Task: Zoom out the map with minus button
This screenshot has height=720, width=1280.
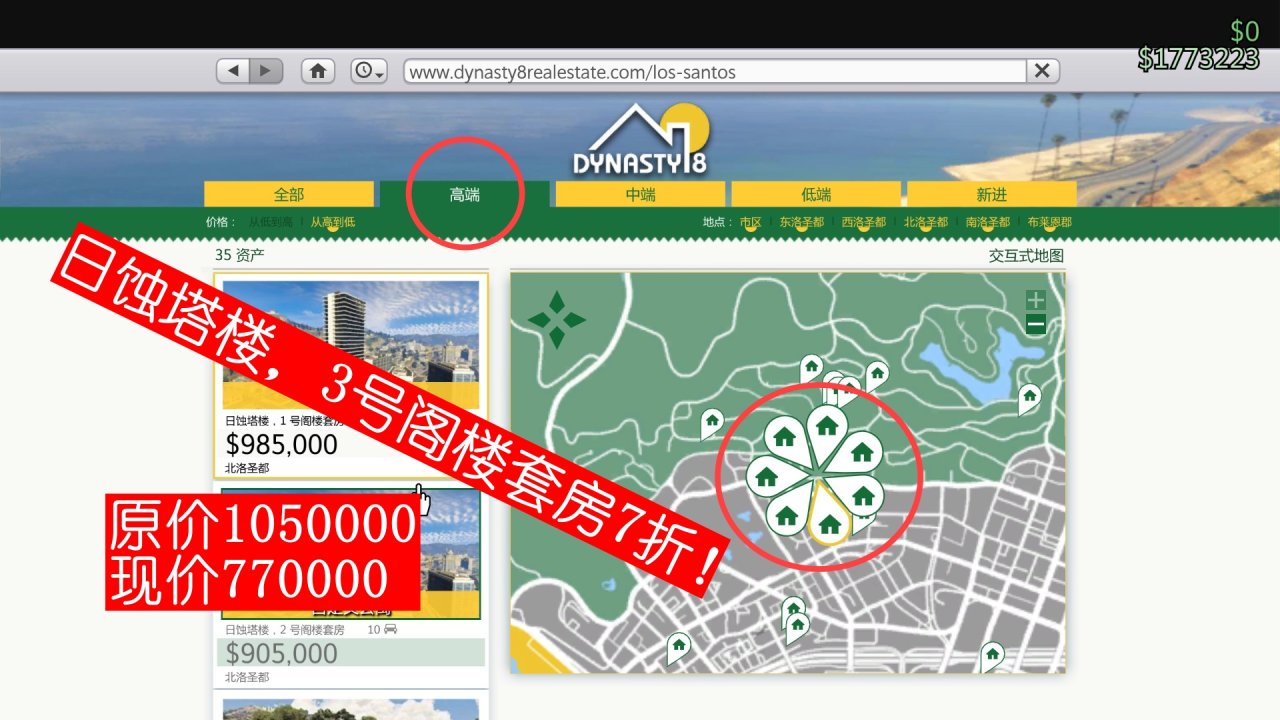Action: click(1036, 324)
